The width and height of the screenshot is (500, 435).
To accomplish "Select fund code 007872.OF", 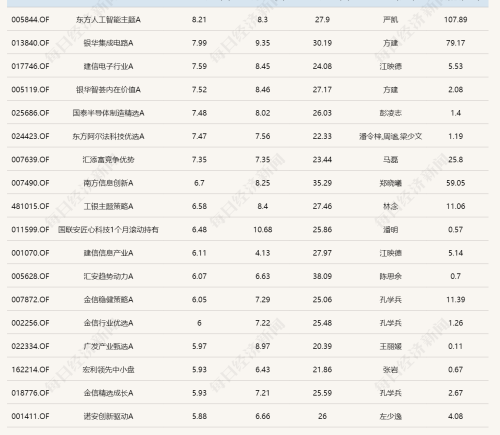I will tap(30, 300).
